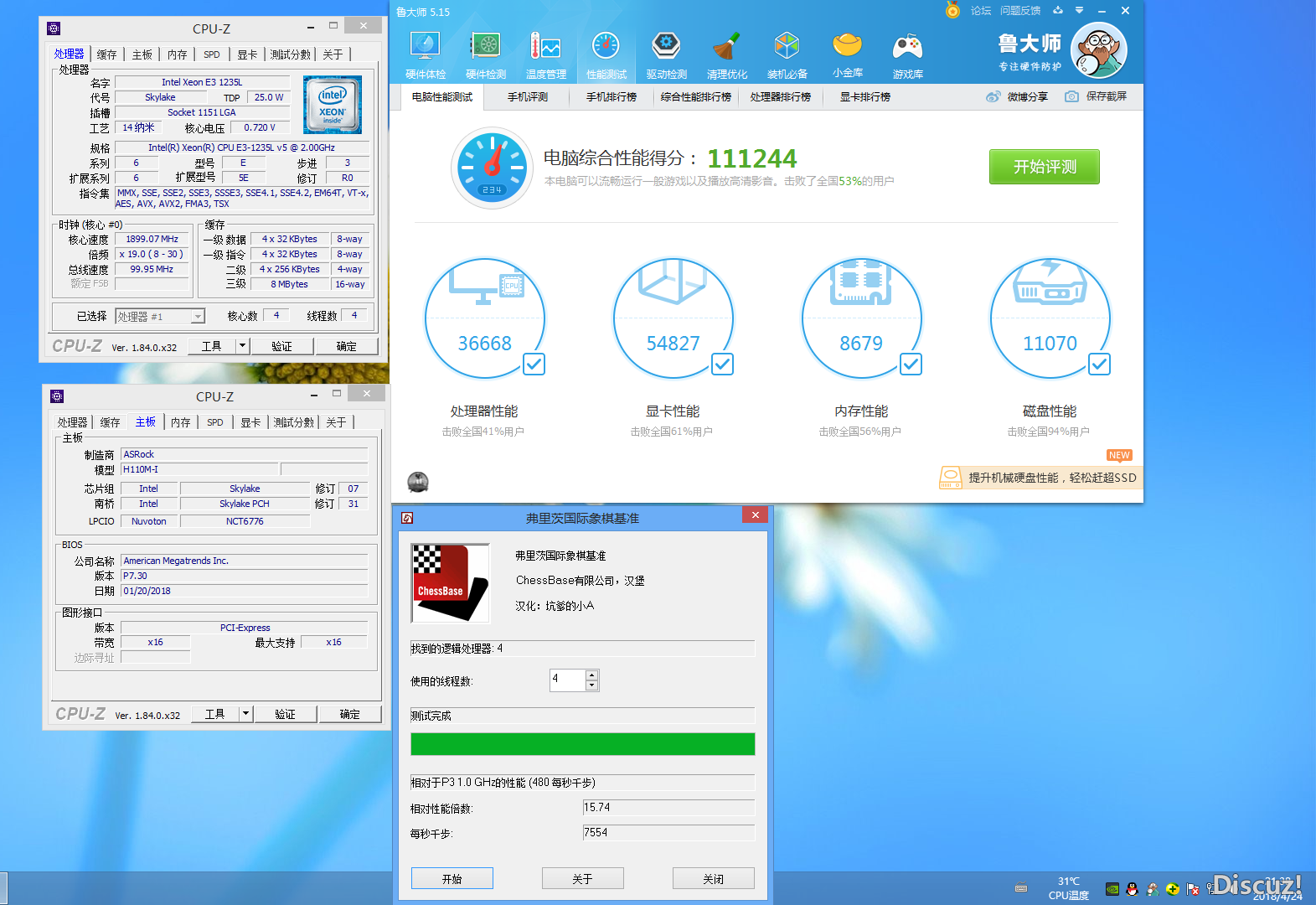Uncheck the disk performance checkbox

click(x=1100, y=364)
